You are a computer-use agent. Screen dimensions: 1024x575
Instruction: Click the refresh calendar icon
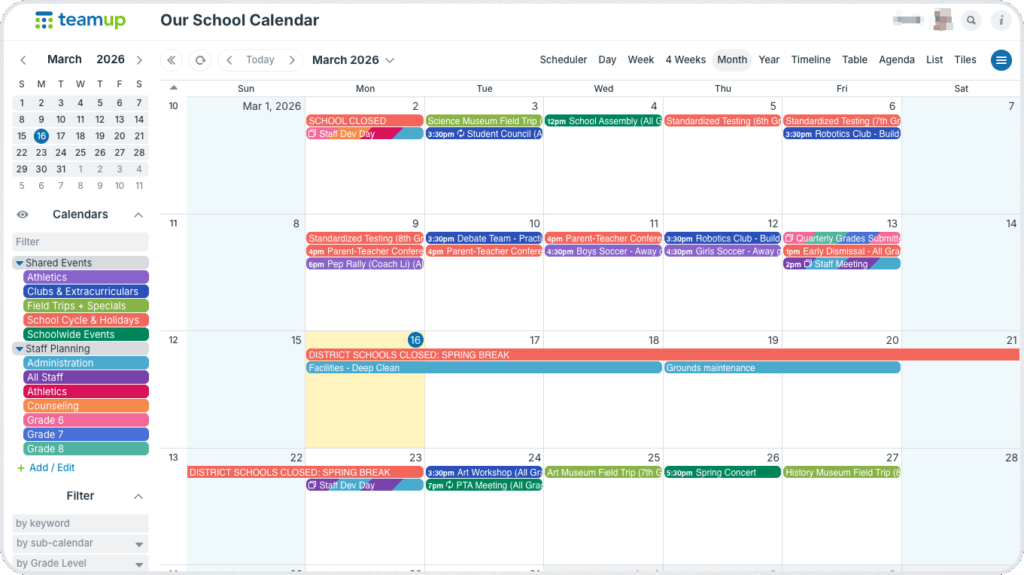200,60
